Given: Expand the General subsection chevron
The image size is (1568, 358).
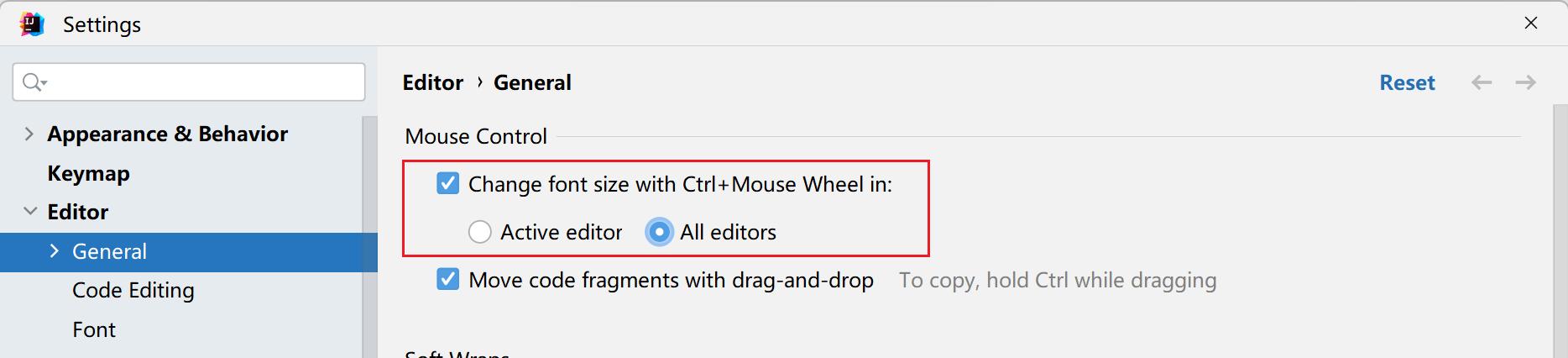Looking at the screenshot, I should [x=55, y=251].
